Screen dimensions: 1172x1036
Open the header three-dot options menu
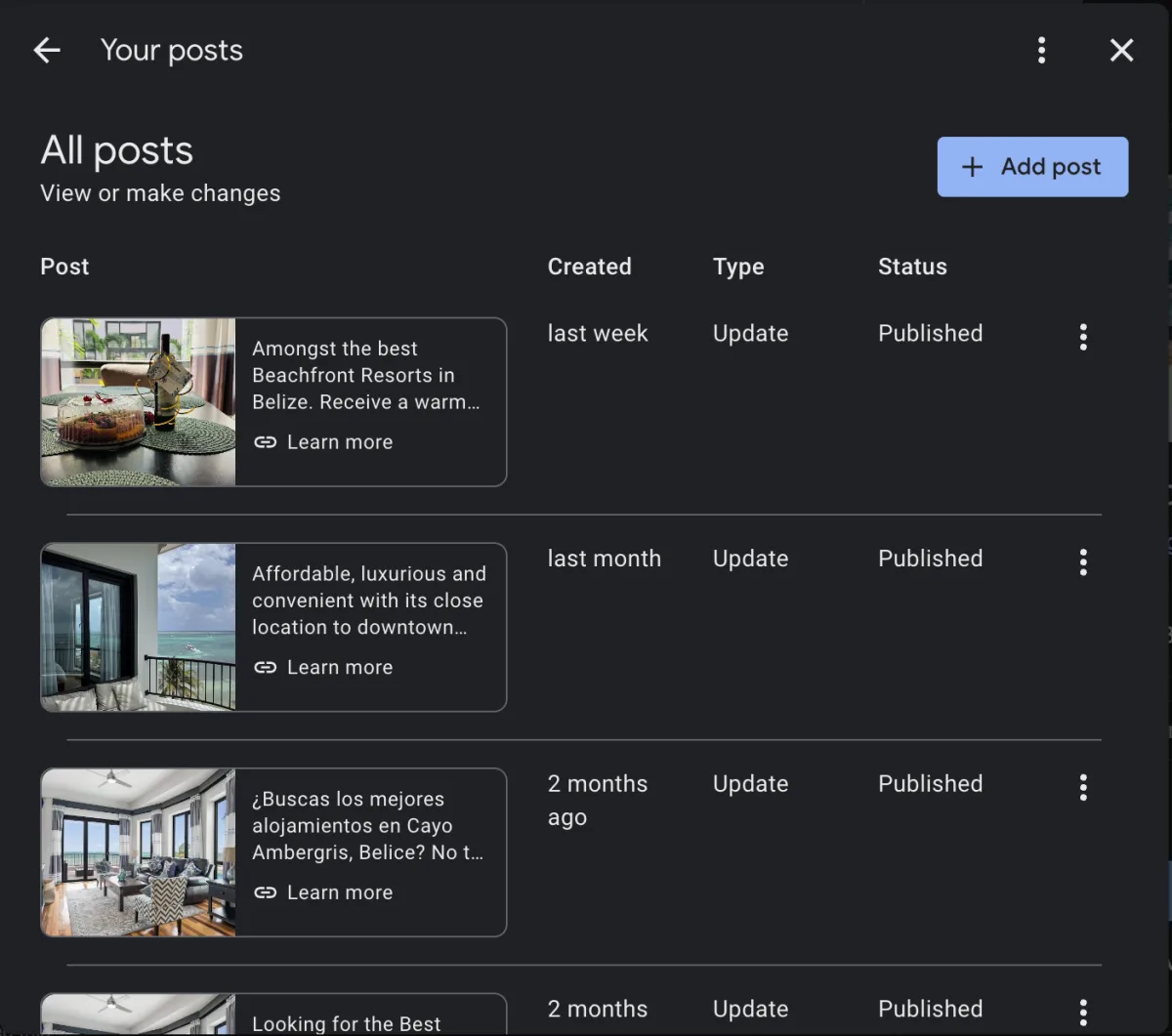[1041, 51]
